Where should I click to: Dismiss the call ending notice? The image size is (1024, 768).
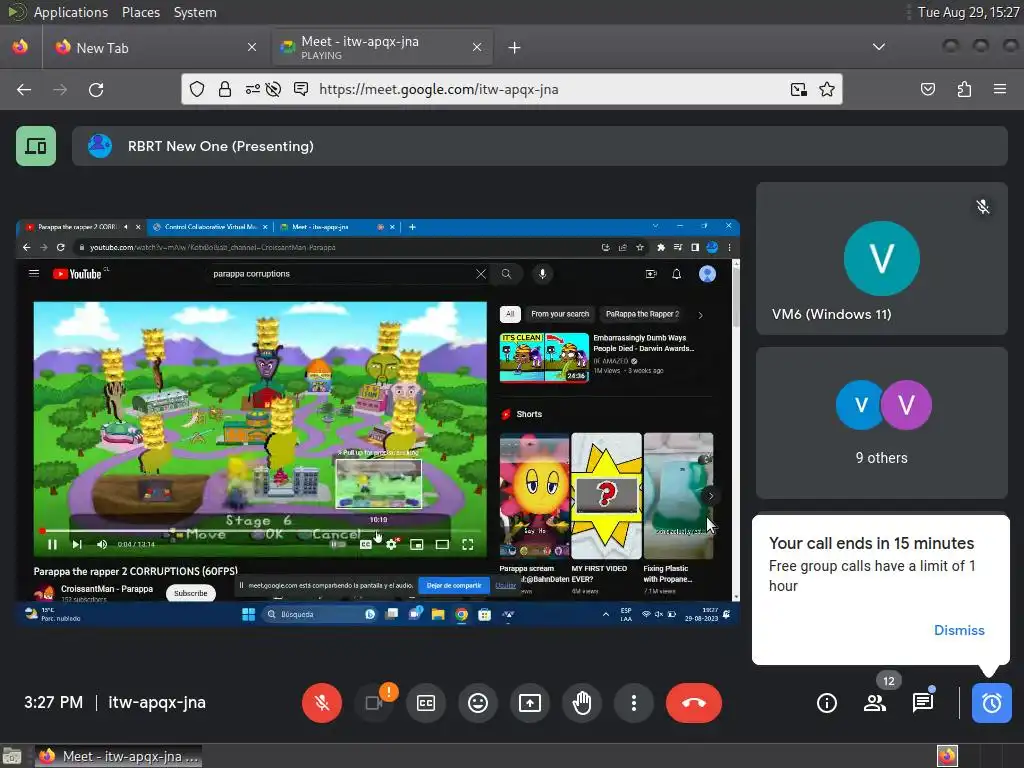point(959,630)
